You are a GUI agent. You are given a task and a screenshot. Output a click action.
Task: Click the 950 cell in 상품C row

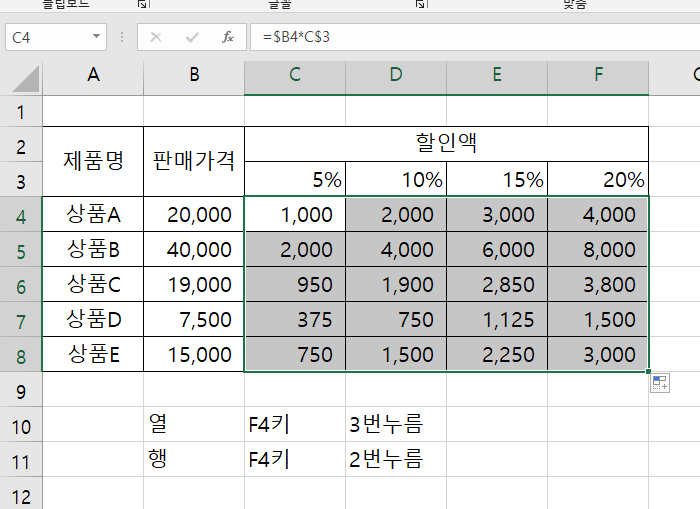click(x=295, y=284)
